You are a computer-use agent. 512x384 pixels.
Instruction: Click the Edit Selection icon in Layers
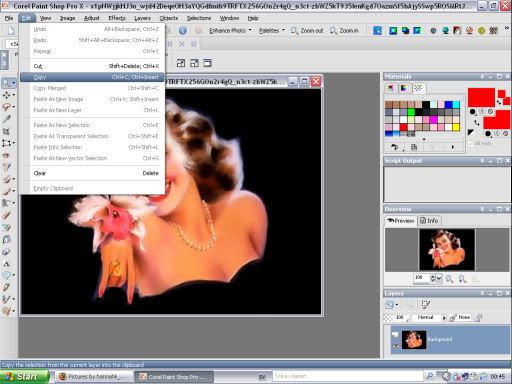tap(425, 305)
